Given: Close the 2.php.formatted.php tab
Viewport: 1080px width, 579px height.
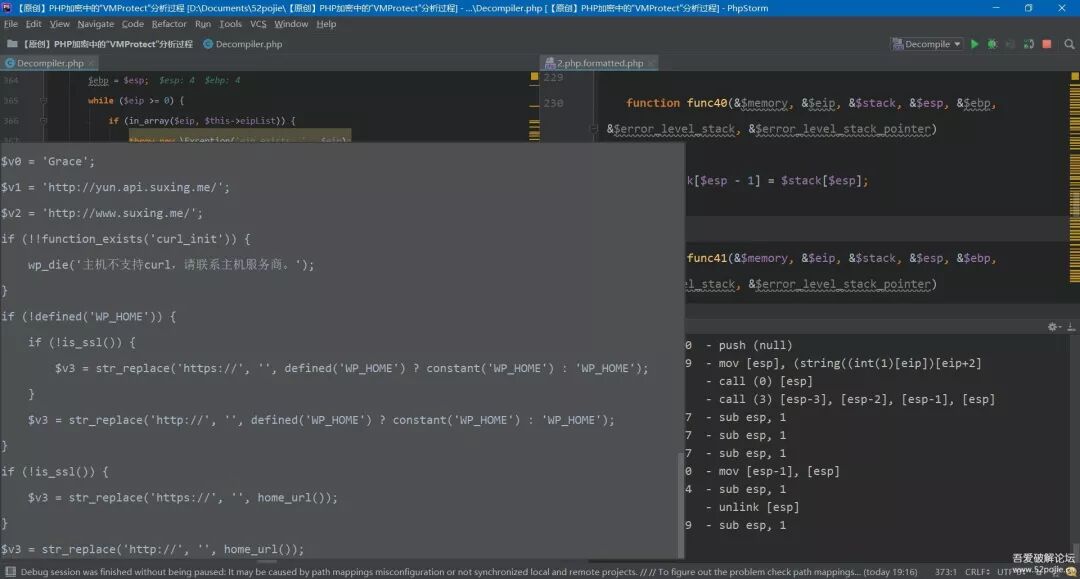Looking at the screenshot, I should pos(652,63).
